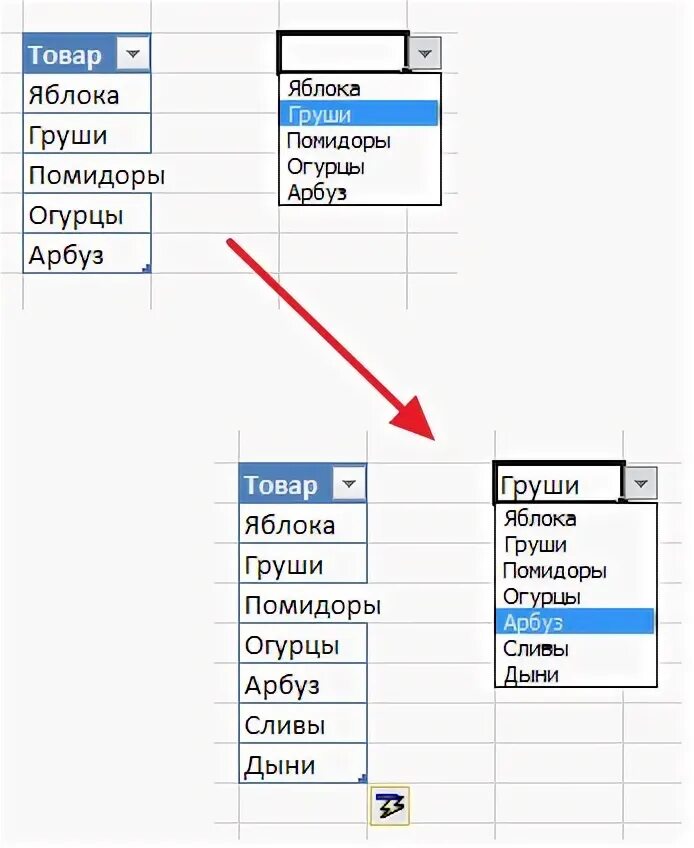
Task: Select the cell containing Груши with thick border
Action: (x=559, y=482)
